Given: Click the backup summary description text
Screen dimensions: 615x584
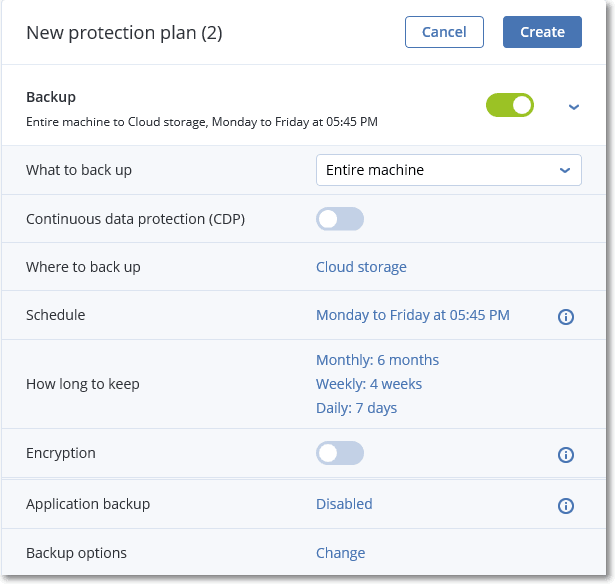Looking at the screenshot, I should (202, 122).
